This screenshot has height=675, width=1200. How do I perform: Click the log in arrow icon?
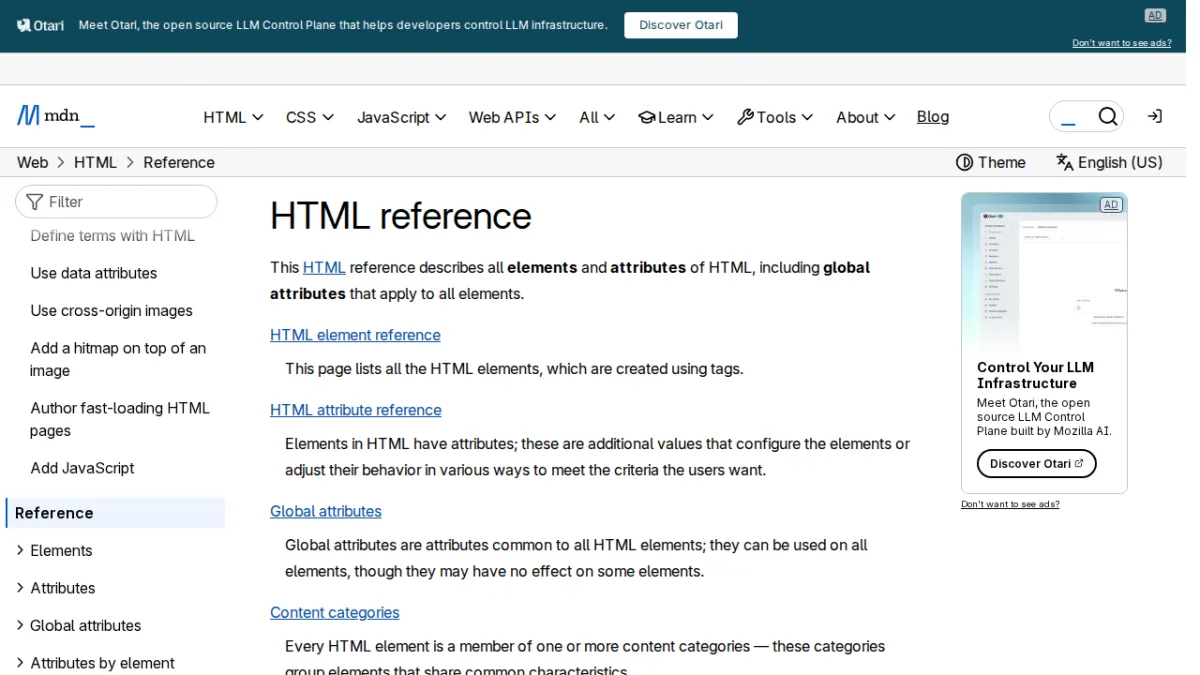click(x=1154, y=117)
